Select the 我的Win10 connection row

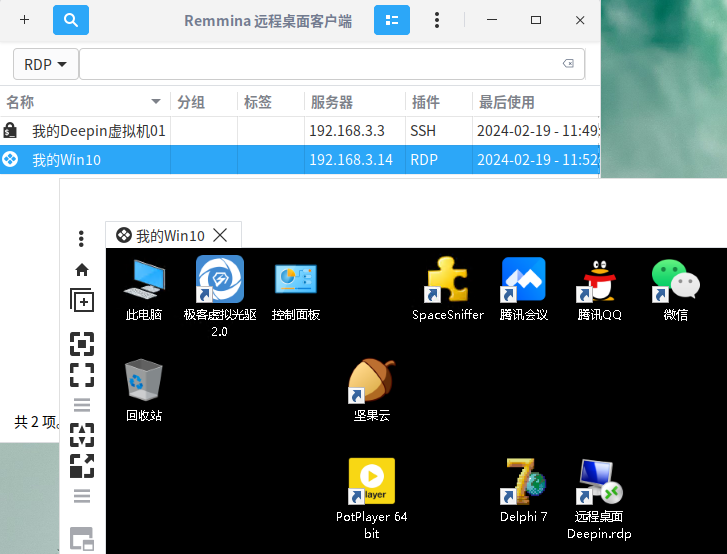(x=300, y=159)
